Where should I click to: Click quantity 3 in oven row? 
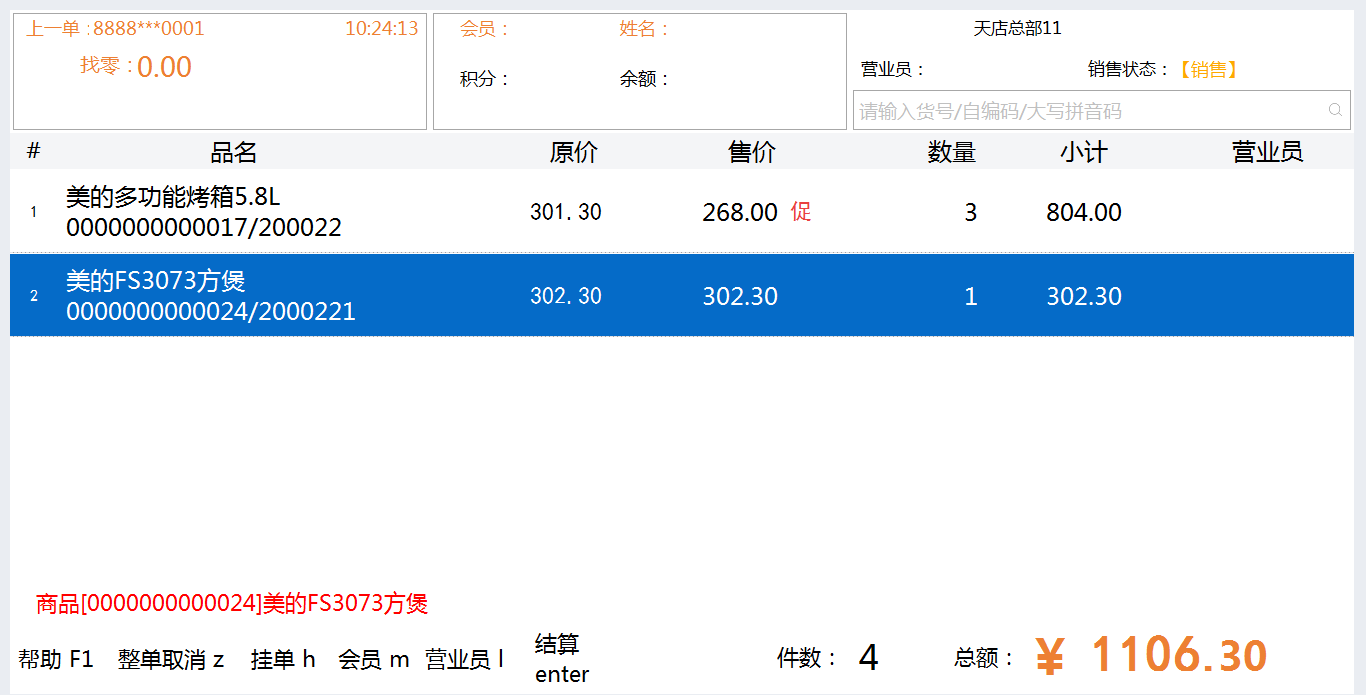(x=971, y=212)
